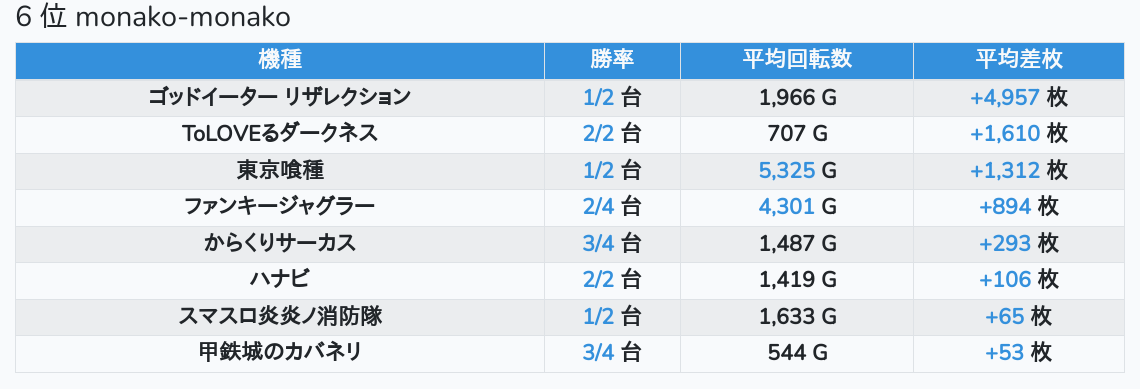
Task: Open the +293 average difference link
Action: click(1005, 244)
